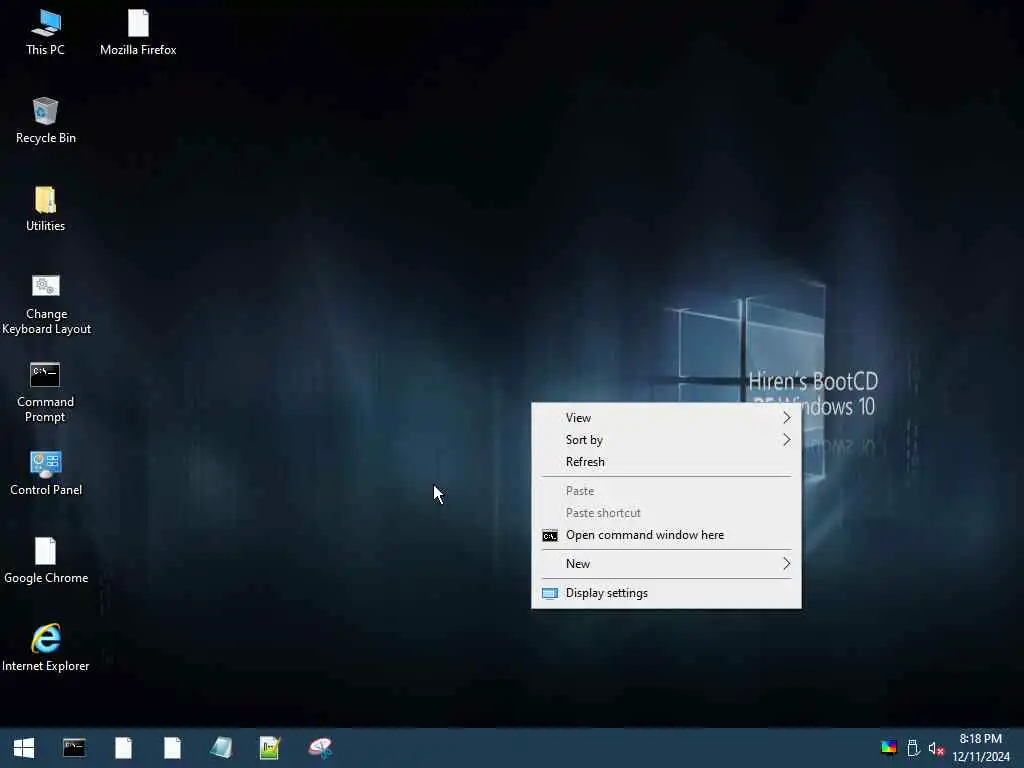
Task: Click the Sort by submenu arrow
Action: [786, 440]
